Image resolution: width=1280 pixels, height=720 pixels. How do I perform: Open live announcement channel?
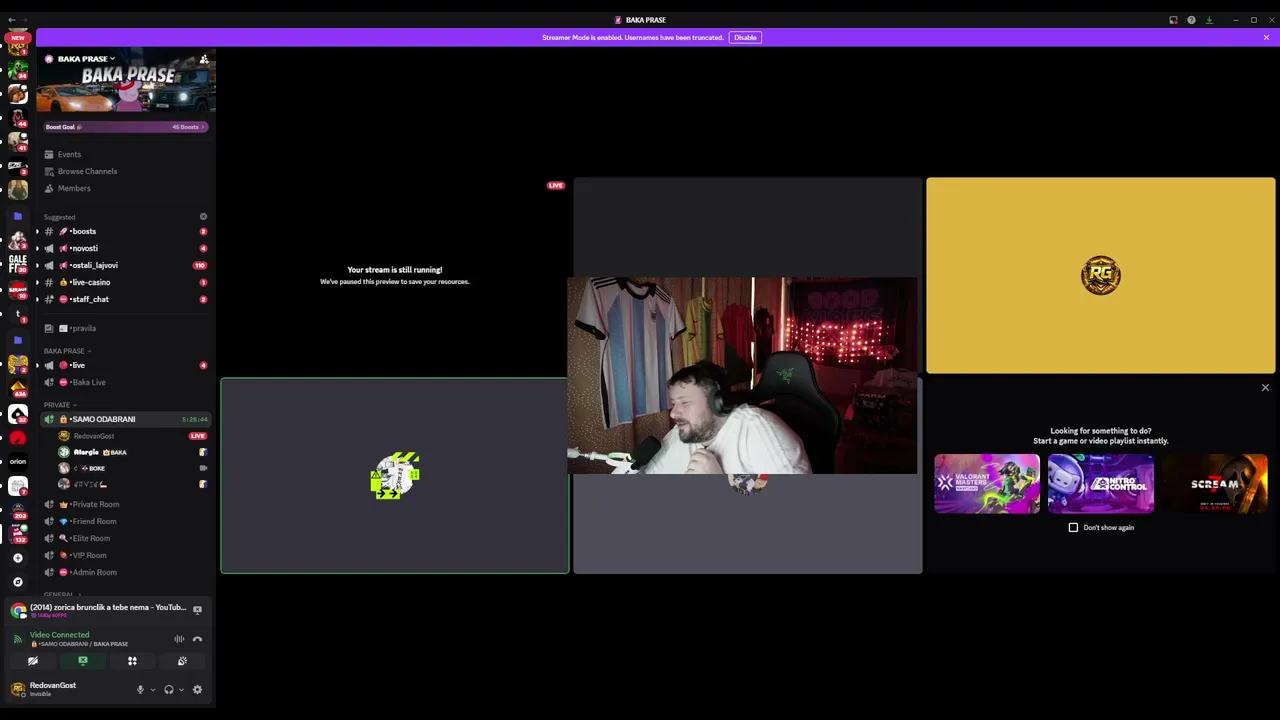(x=125, y=365)
